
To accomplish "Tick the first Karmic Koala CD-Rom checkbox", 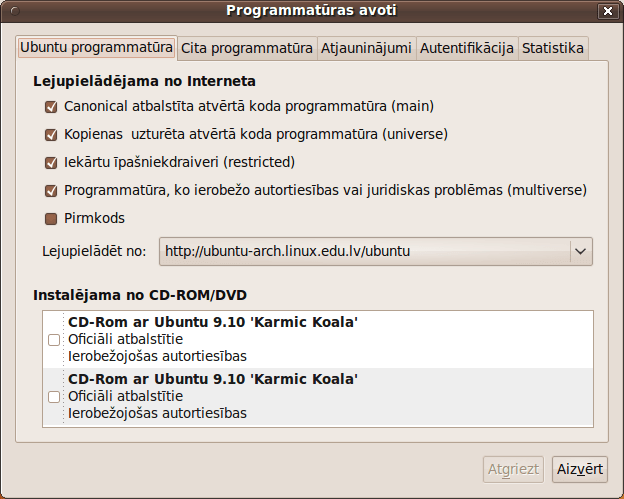I will 54,340.
